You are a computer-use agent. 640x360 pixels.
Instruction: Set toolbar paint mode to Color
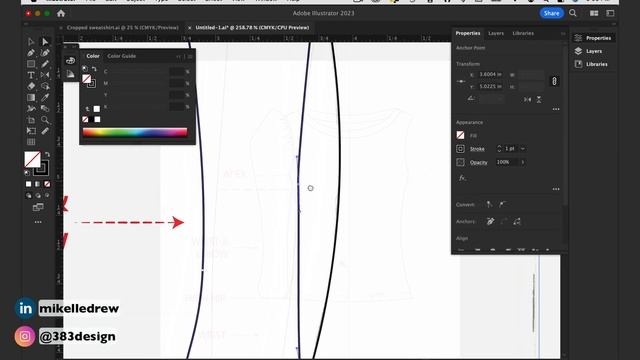point(28,184)
